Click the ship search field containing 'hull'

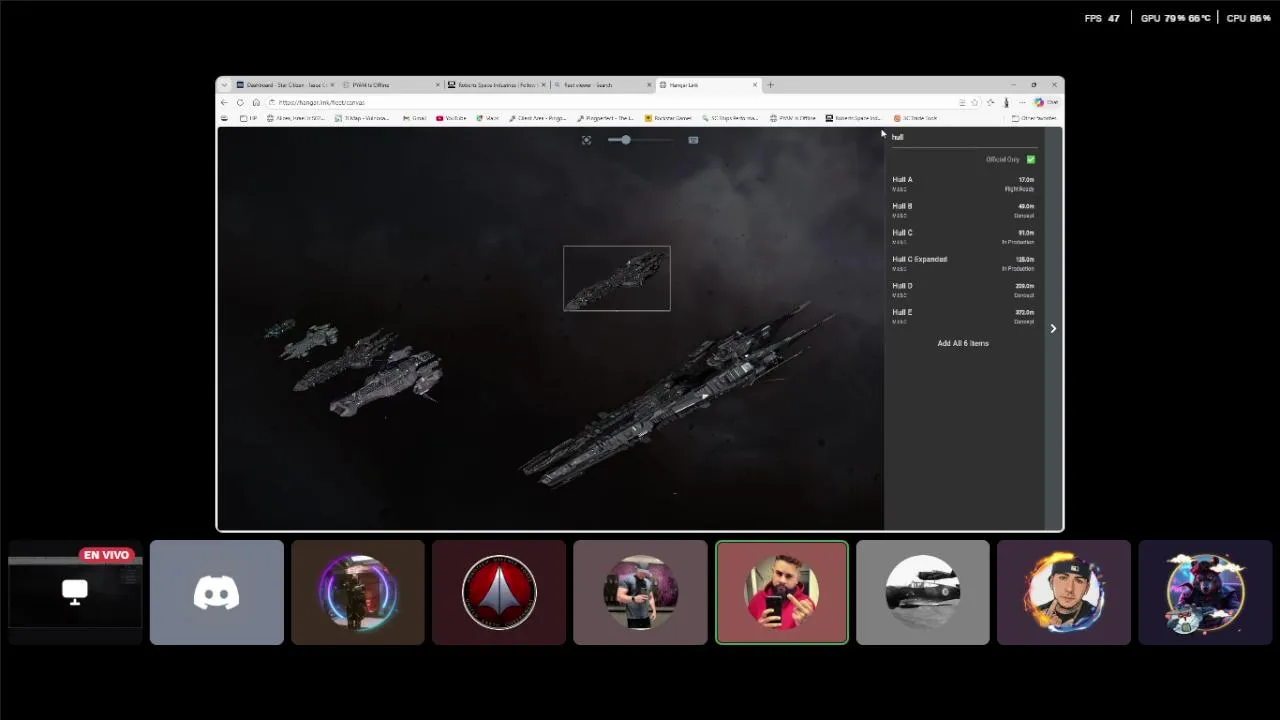pyautogui.click(x=963, y=137)
